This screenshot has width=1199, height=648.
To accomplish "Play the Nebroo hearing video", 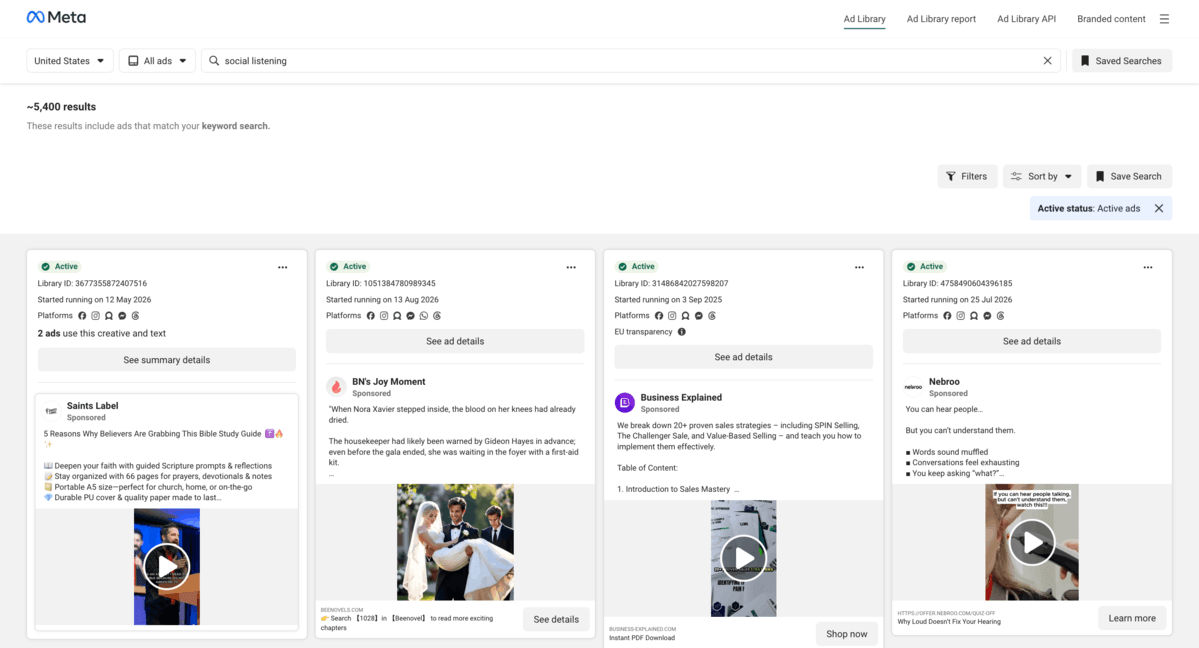I will [x=1032, y=542].
